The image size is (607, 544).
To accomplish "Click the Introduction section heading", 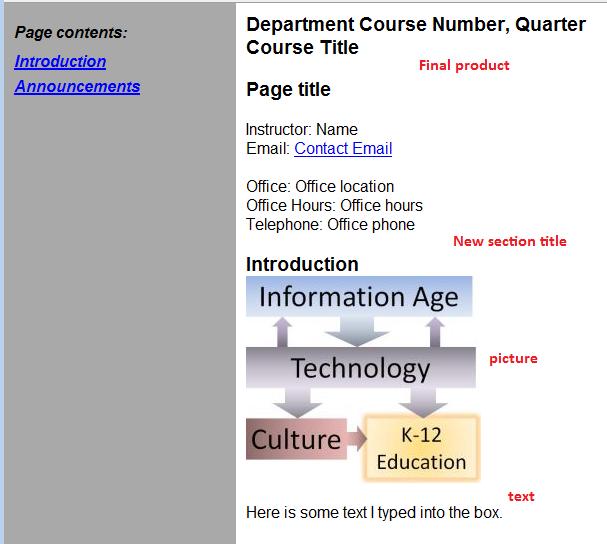I will (x=302, y=264).
